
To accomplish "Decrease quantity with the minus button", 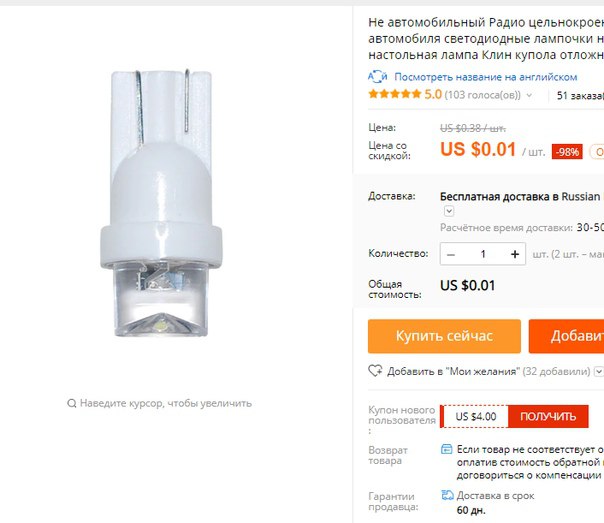I will [x=451, y=255].
